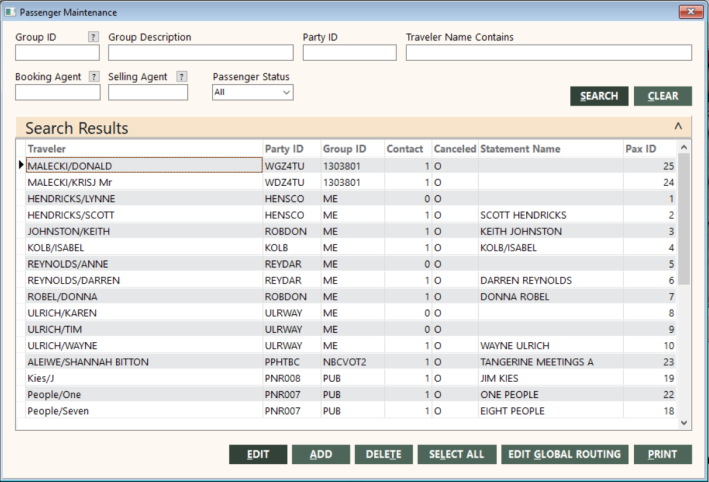Close the Passenger Maintenance window

(691, 12)
